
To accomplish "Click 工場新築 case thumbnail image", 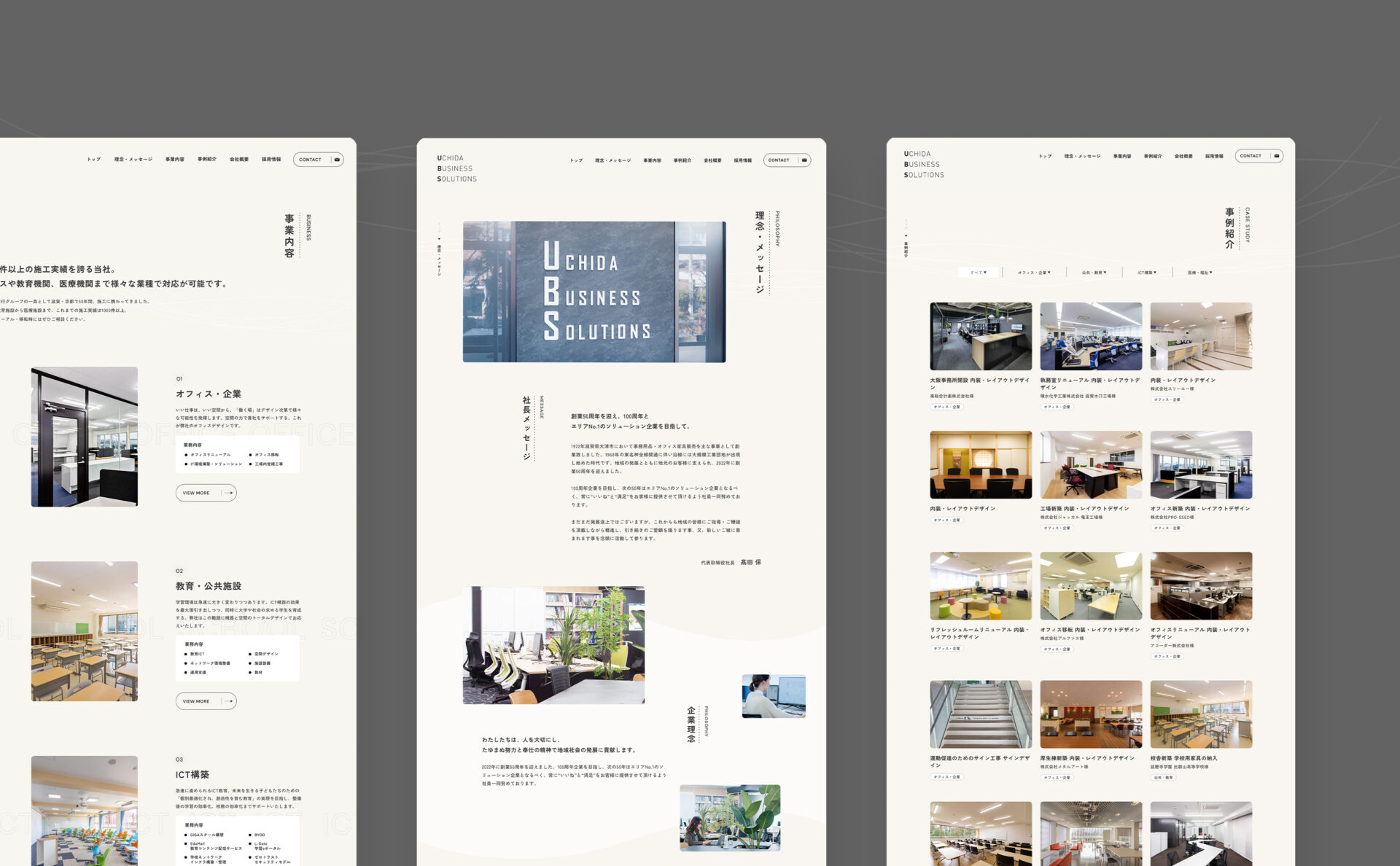I will click(1091, 465).
